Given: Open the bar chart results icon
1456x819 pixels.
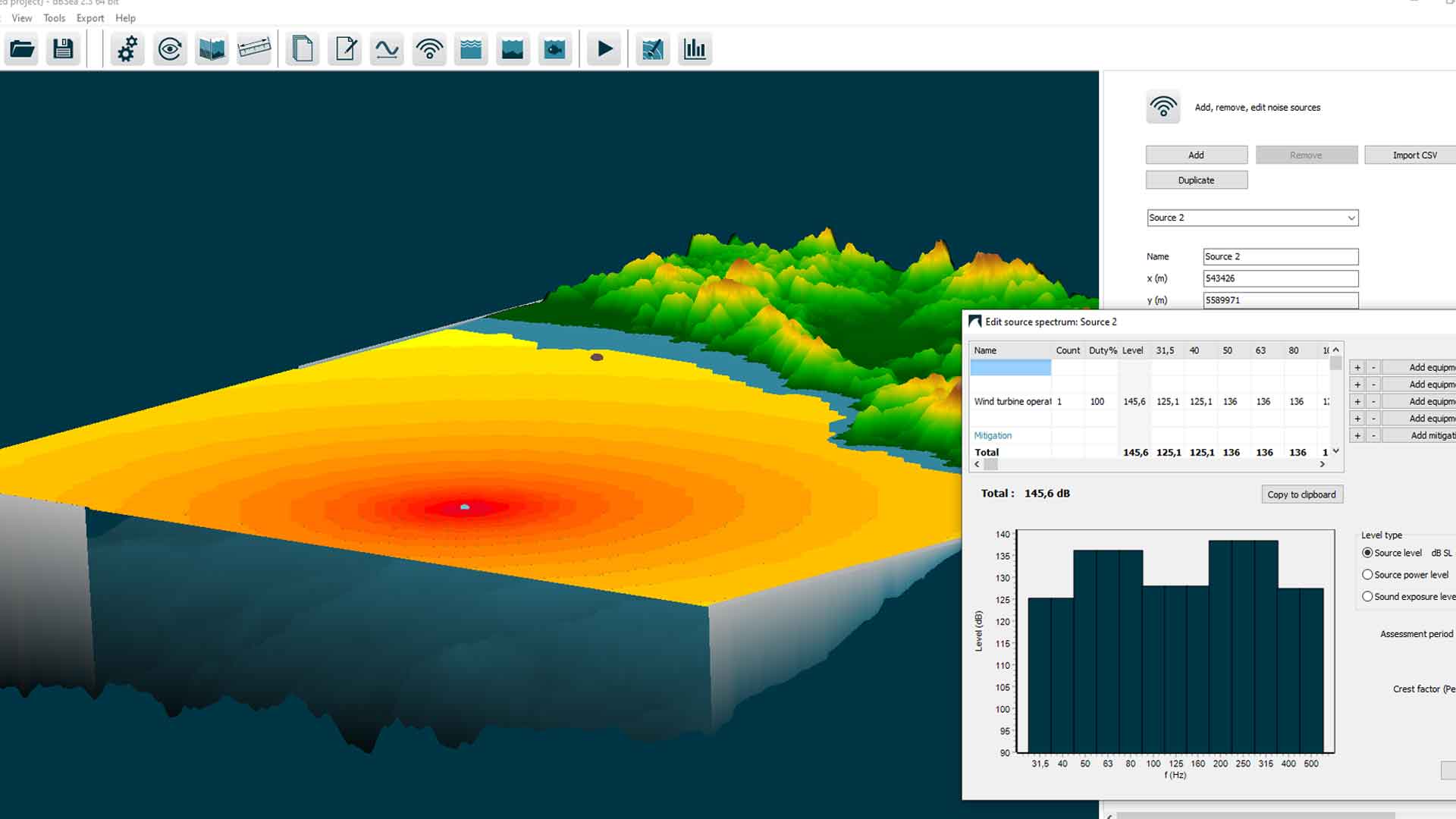Looking at the screenshot, I should click(x=695, y=49).
